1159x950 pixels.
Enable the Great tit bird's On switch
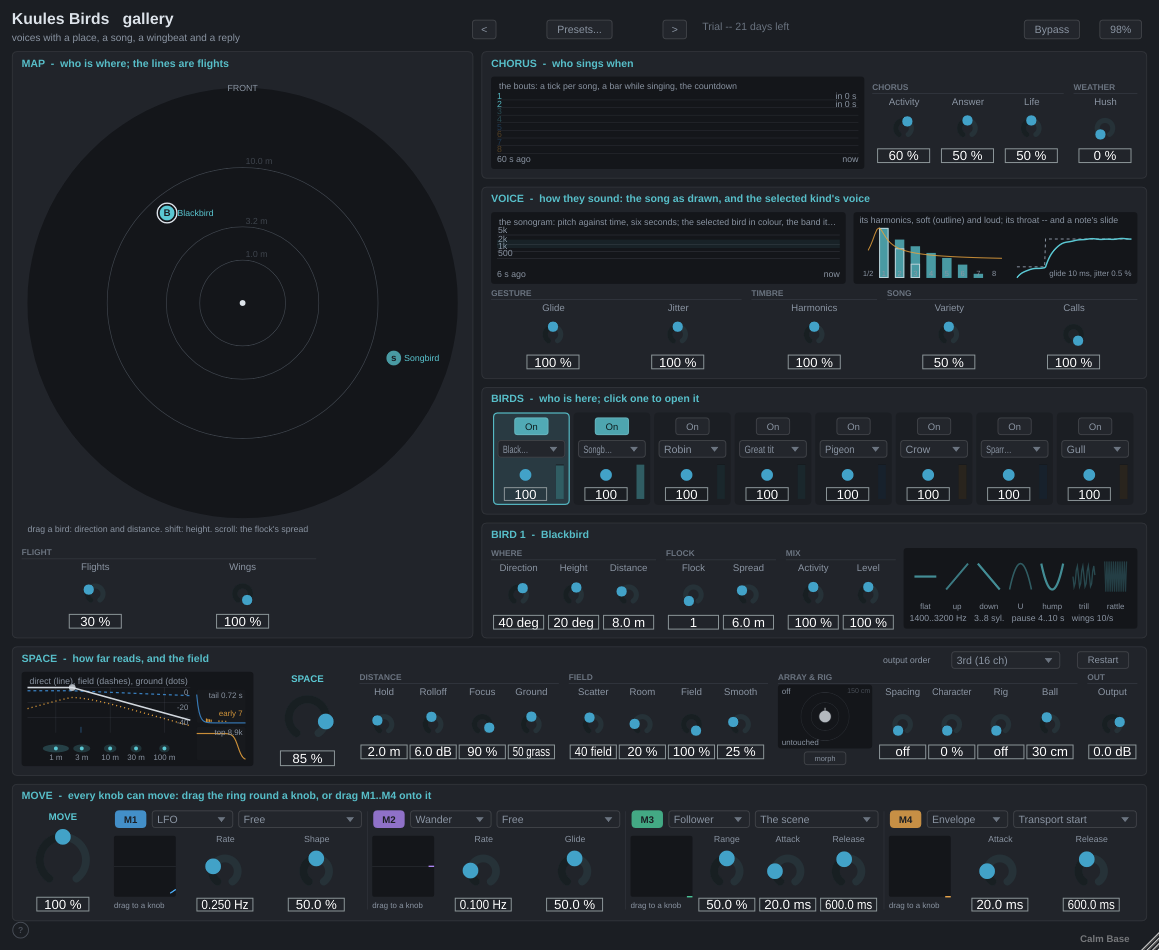click(772, 427)
